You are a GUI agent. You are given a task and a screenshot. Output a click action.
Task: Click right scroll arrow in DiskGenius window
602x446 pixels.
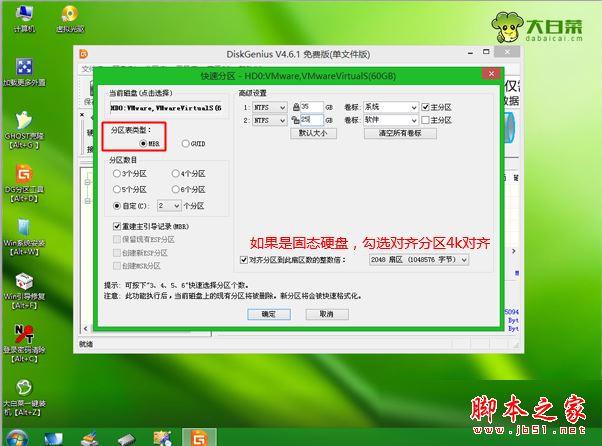pyautogui.click(x=514, y=251)
